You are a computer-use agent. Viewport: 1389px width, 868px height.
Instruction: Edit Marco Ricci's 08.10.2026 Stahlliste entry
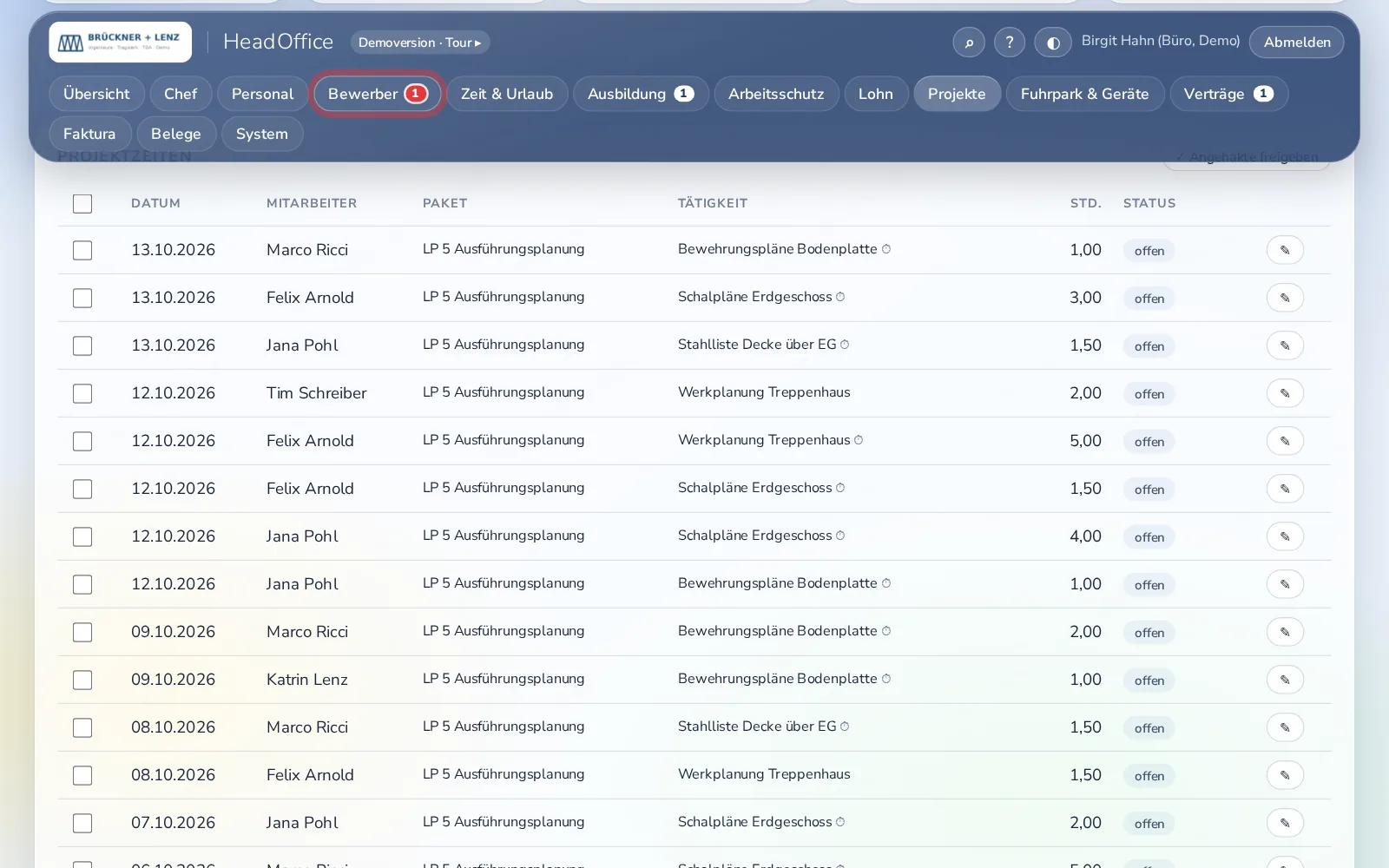(x=1285, y=727)
